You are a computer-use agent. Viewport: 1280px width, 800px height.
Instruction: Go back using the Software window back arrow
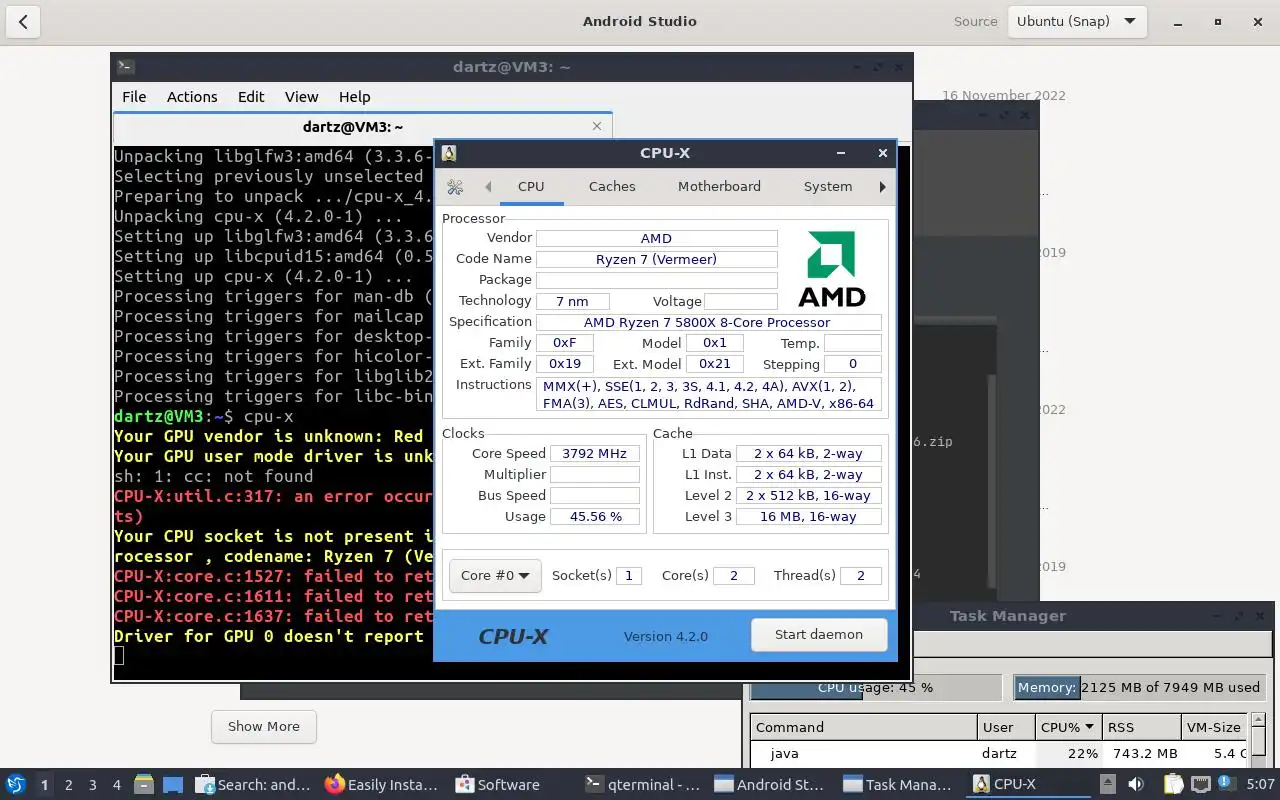tap(23, 21)
